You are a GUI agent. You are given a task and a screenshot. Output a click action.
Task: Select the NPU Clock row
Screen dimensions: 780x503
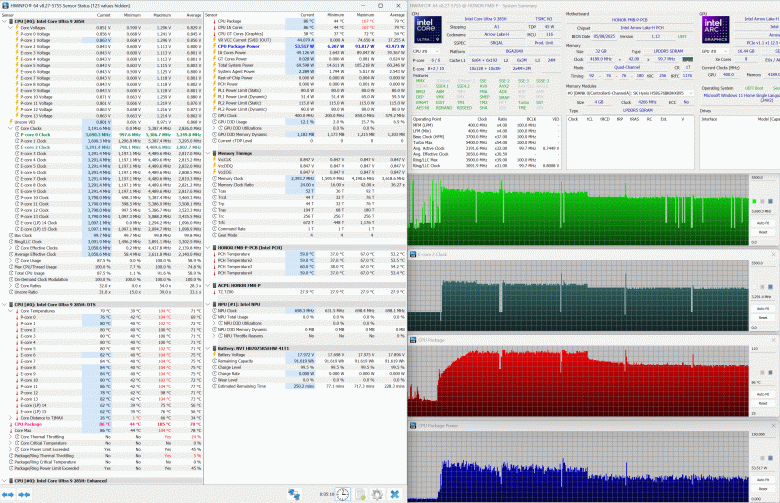click(x=305, y=310)
